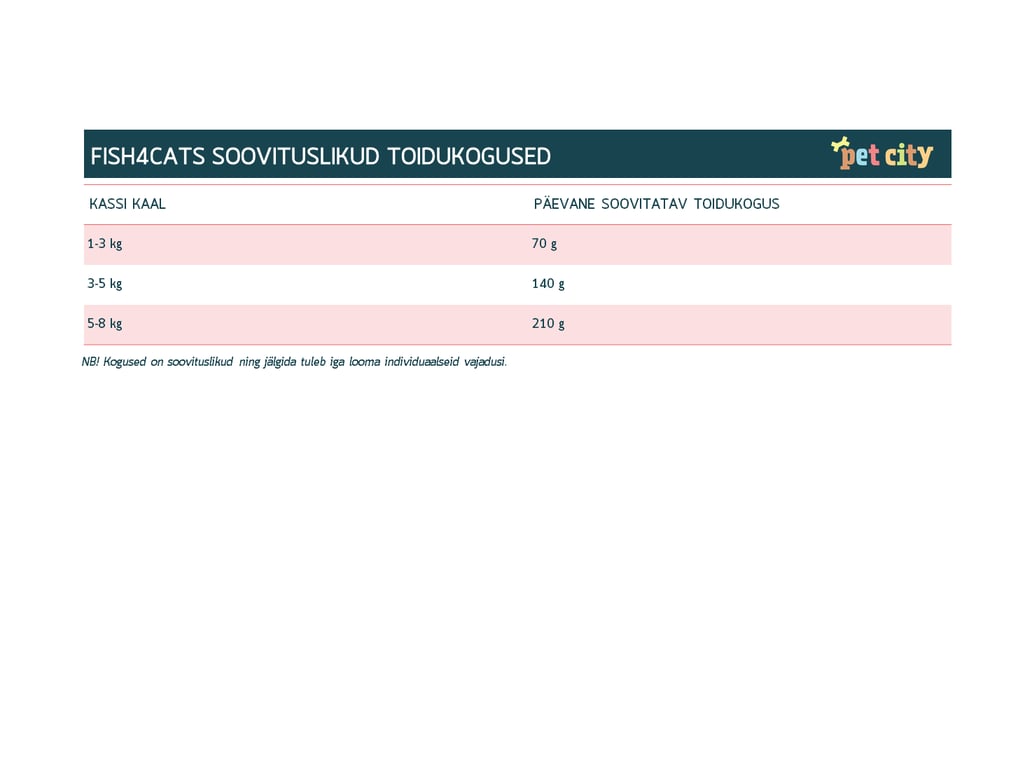Click the '70 g' amount cell
The width and height of the screenshot is (1032, 768).
(544, 244)
